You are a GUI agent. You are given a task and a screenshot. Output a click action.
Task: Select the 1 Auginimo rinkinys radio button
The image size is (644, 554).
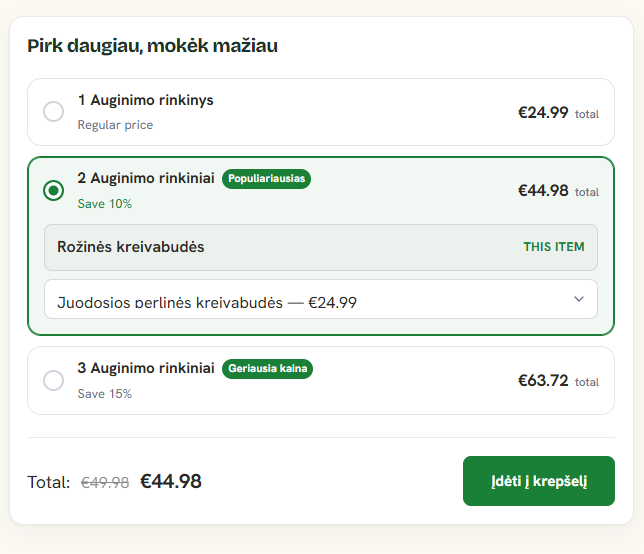(x=53, y=111)
